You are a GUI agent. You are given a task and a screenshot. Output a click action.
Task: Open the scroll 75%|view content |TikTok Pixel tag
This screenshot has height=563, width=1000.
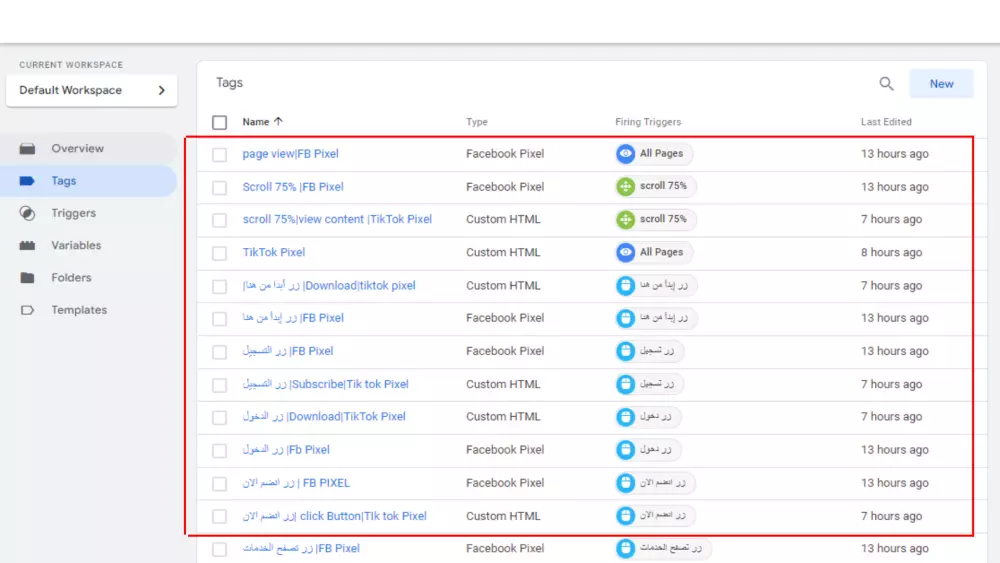pyautogui.click(x=337, y=219)
